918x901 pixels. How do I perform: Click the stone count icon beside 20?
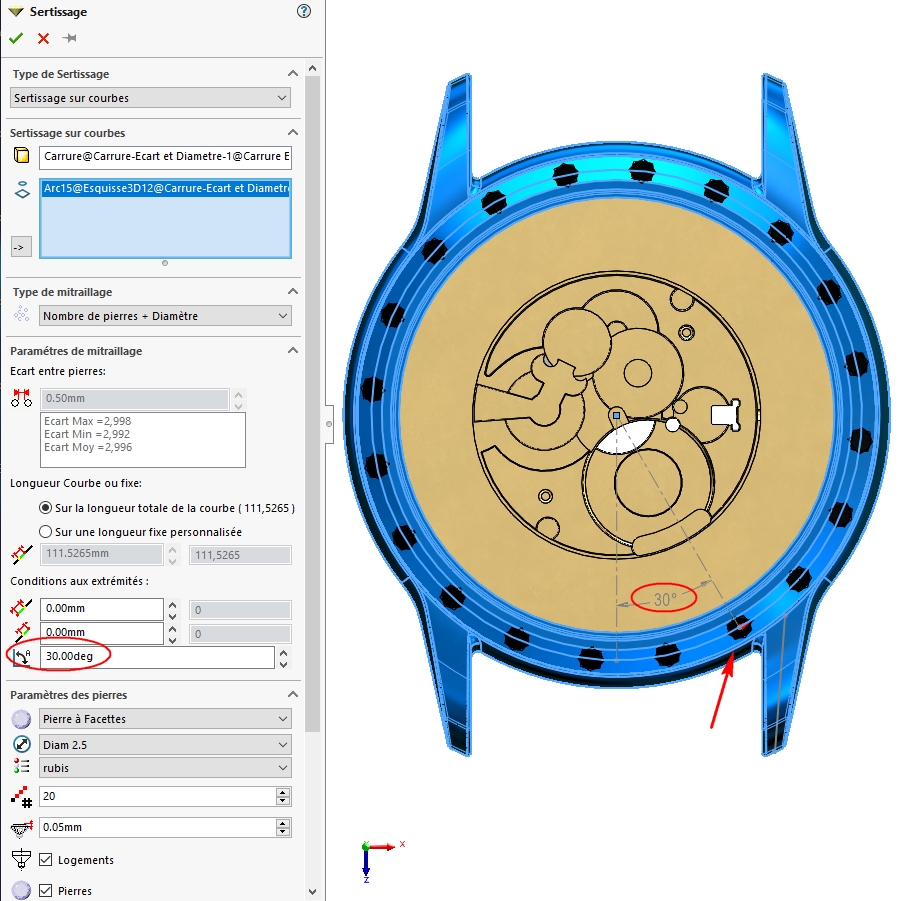[21, 796]
